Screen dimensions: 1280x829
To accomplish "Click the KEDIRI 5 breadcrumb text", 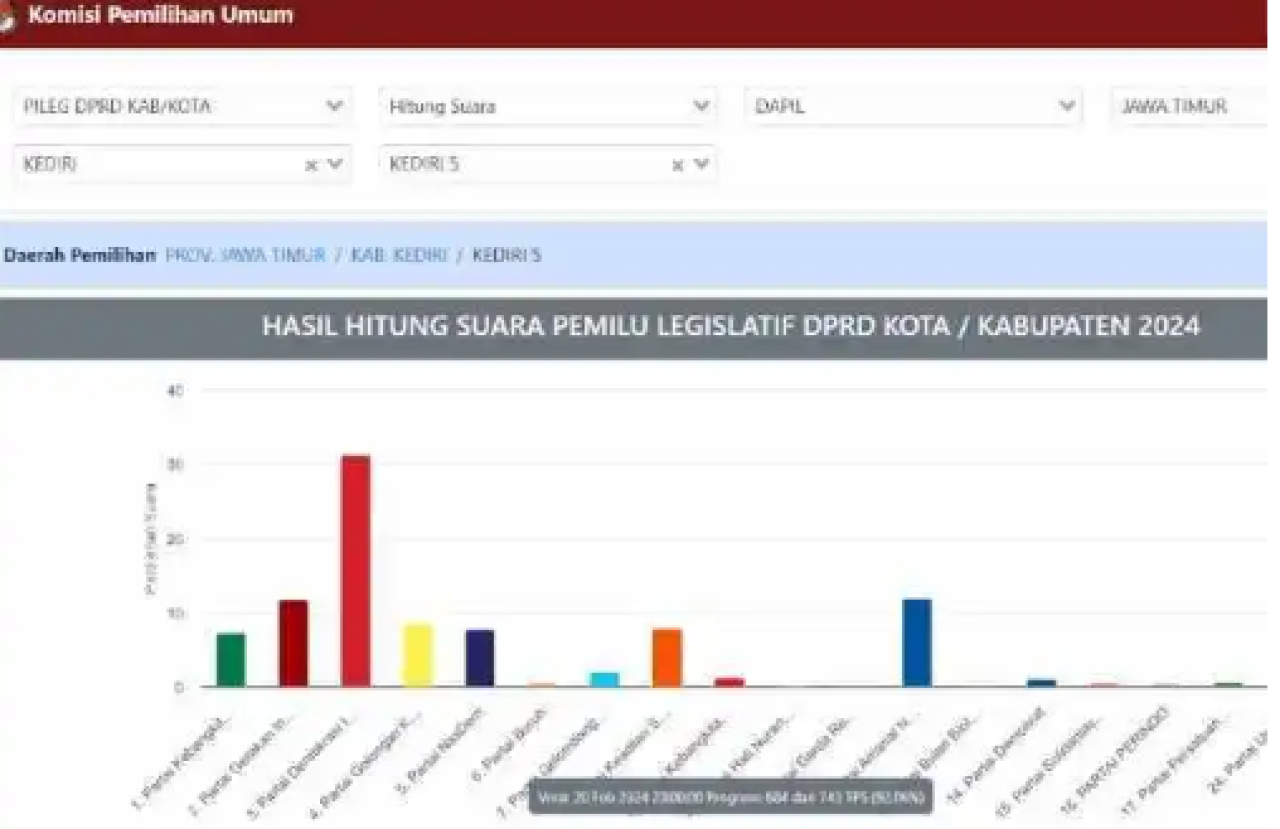I will point(506,255).
